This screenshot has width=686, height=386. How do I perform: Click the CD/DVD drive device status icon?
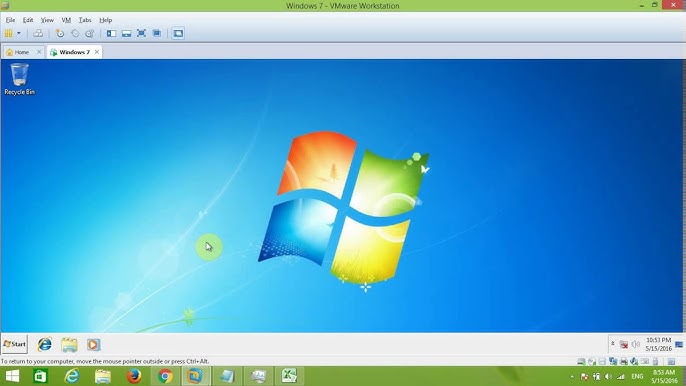tap(592, 361)
